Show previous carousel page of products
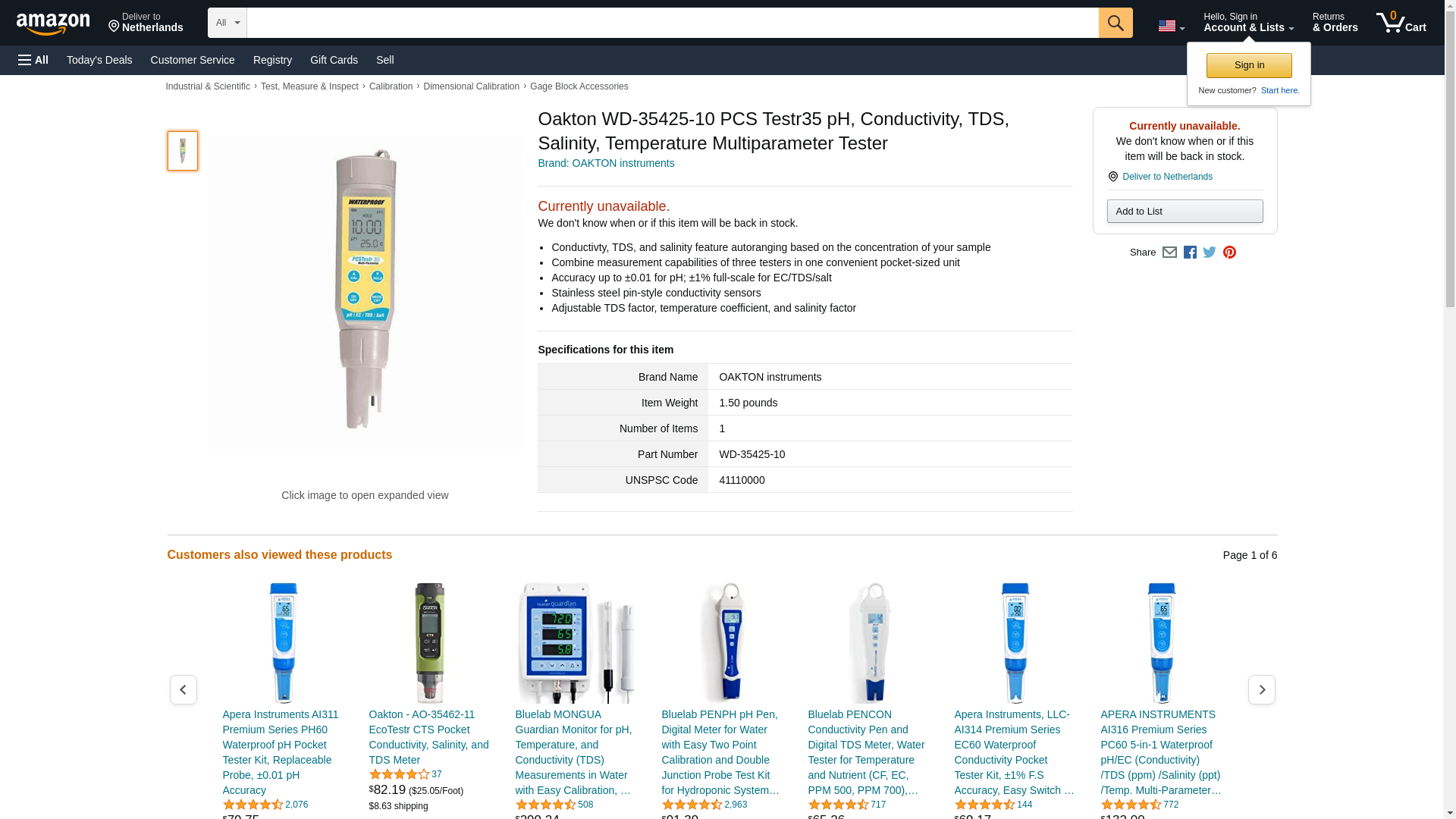This screenshot has height=819, width=1456. (x=183, y=689)
